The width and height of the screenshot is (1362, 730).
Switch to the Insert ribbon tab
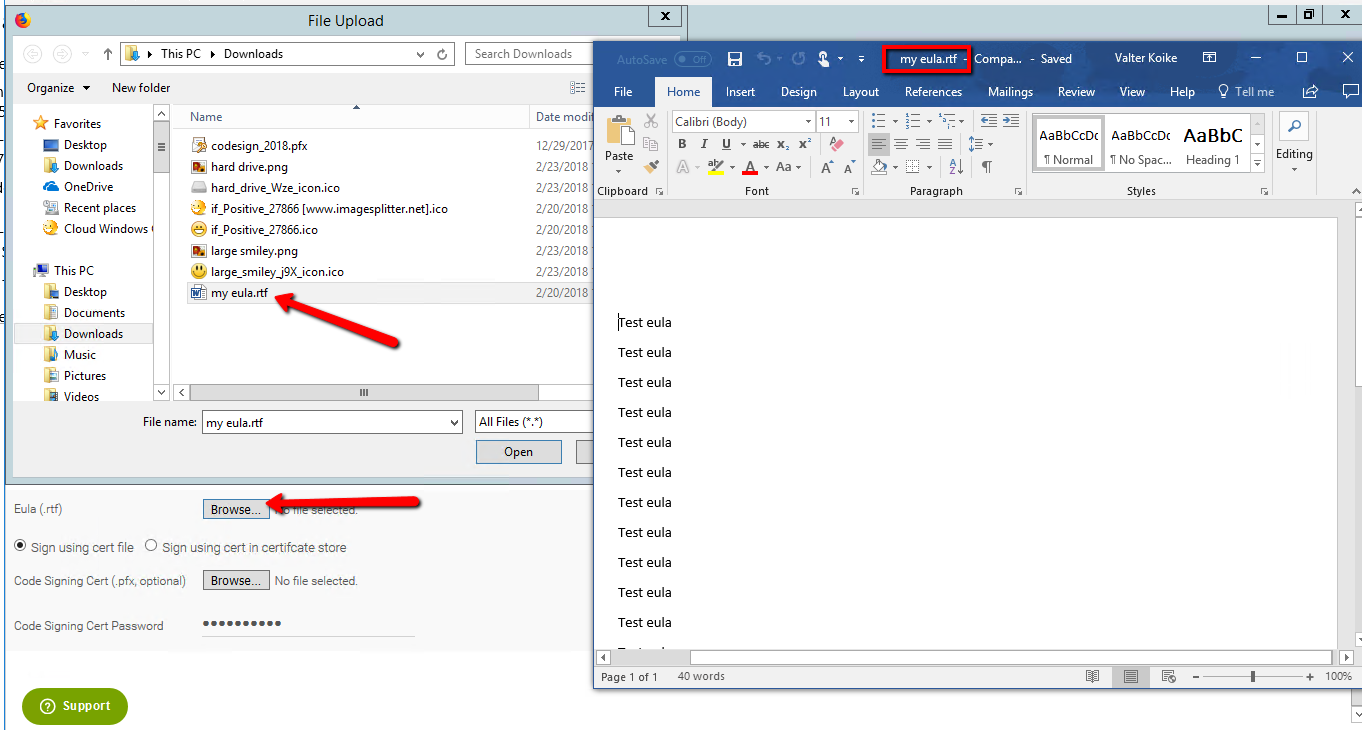pos(740,92)
